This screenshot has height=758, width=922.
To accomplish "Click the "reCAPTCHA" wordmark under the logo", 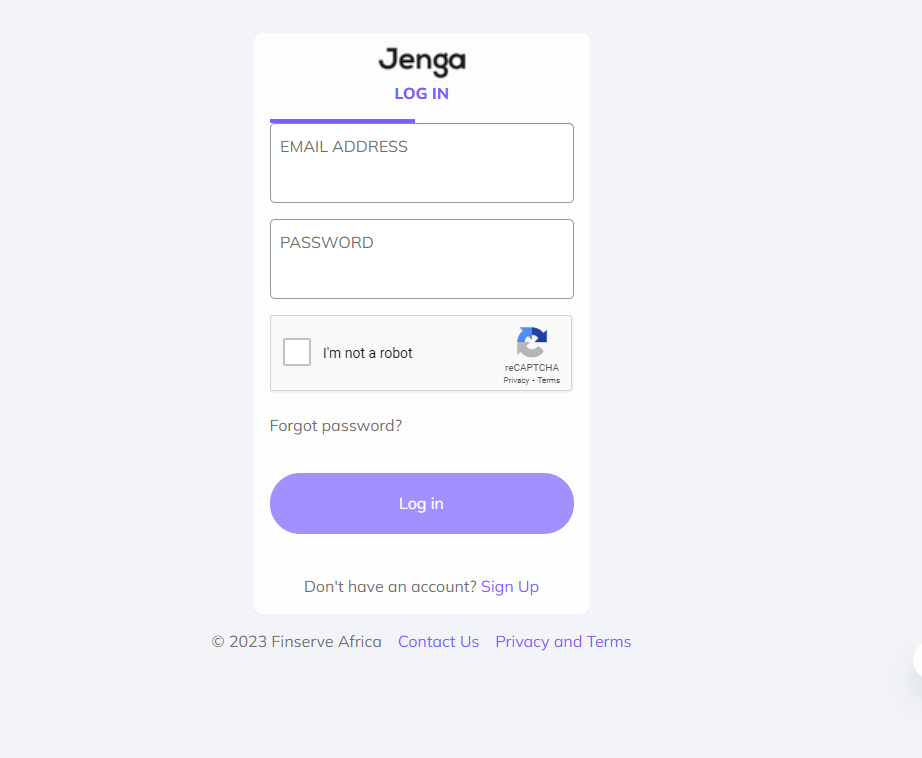I will tap(532, 368).
